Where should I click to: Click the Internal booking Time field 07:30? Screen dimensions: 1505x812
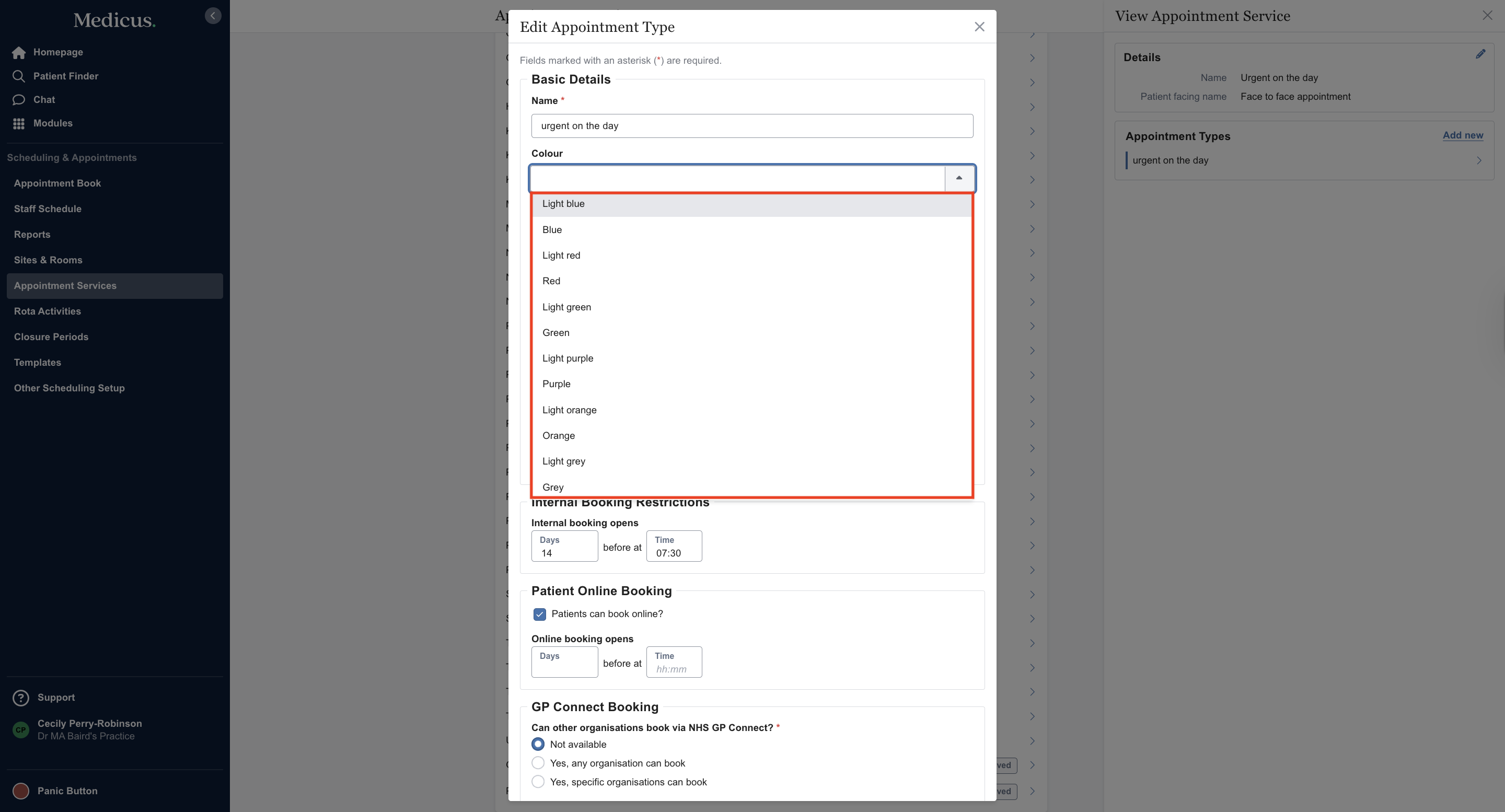coord(674,546)
